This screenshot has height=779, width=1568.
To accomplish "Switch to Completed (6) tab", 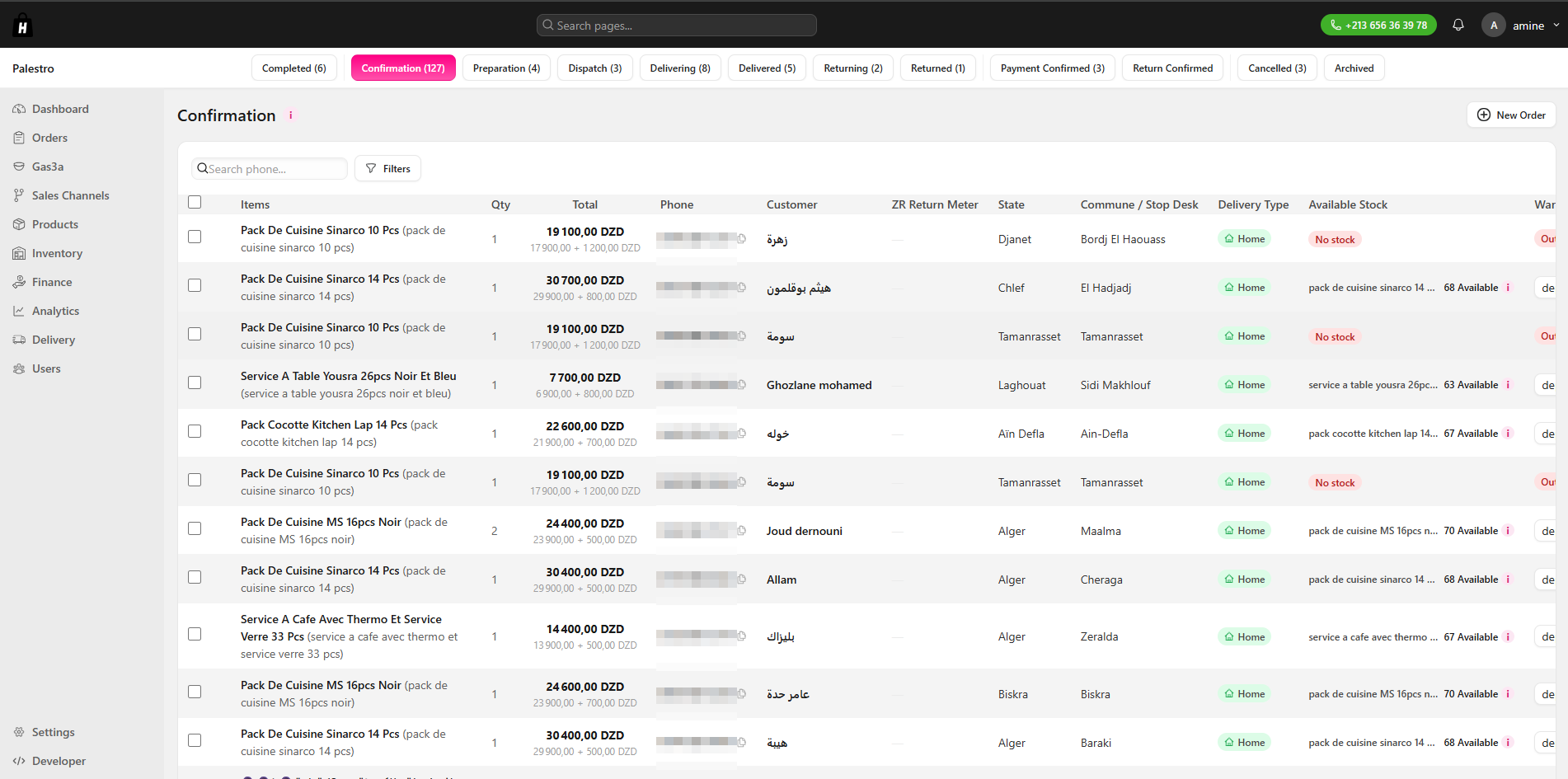I will pos(294,68).
